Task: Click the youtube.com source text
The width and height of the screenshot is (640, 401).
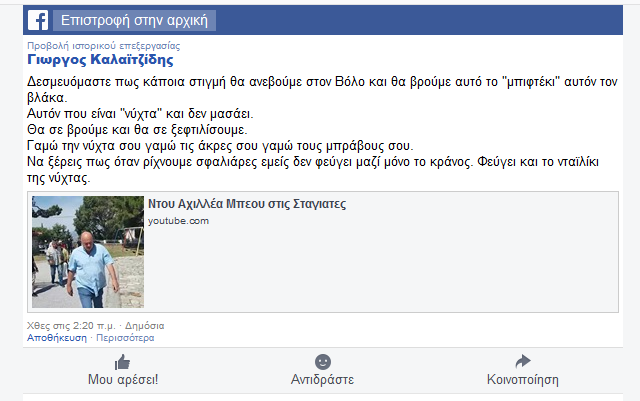Action: pyautogui.click(x=178, y=221)
